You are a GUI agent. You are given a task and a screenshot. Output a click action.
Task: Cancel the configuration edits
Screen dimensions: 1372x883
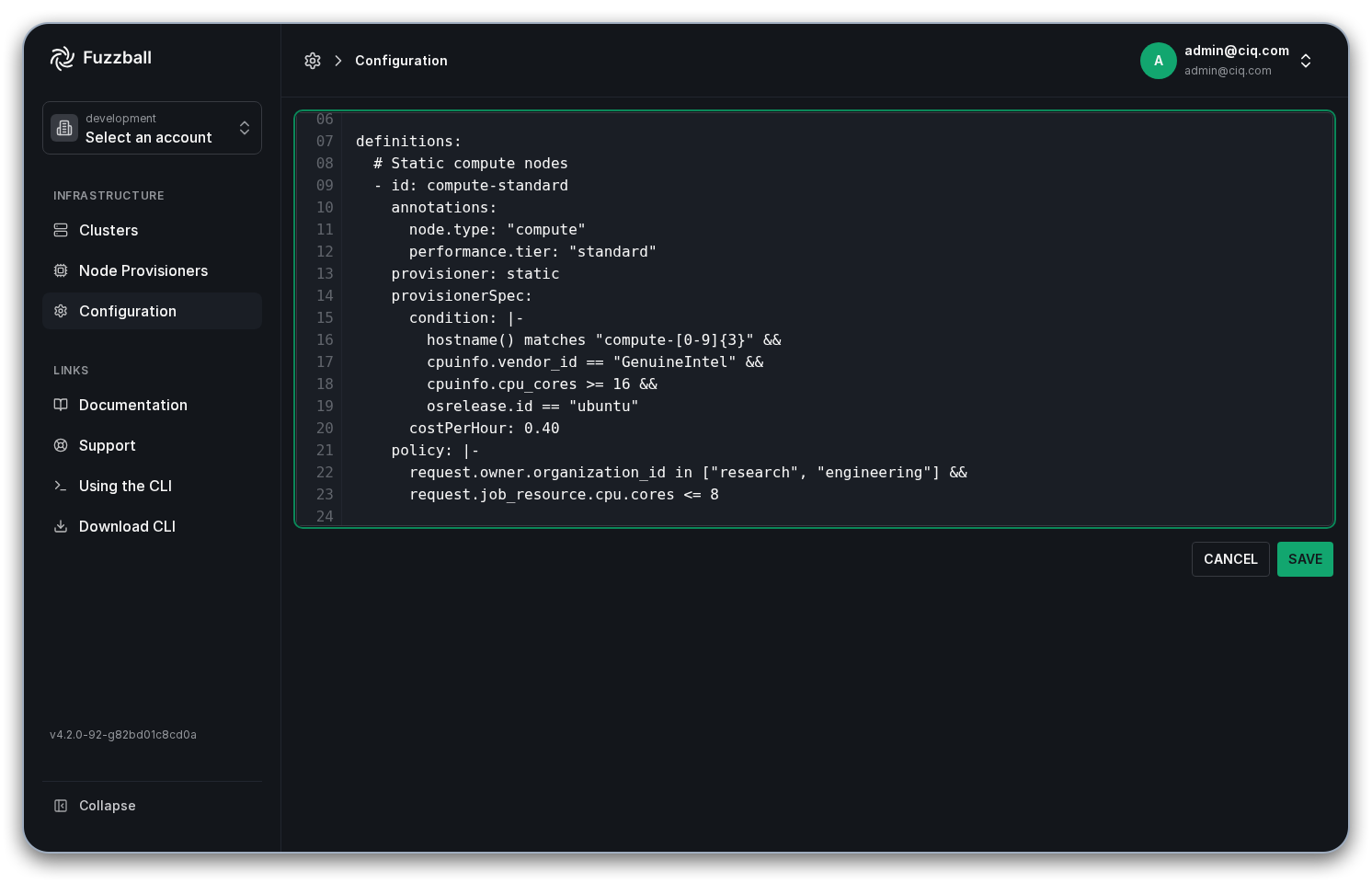(1230, 559)
